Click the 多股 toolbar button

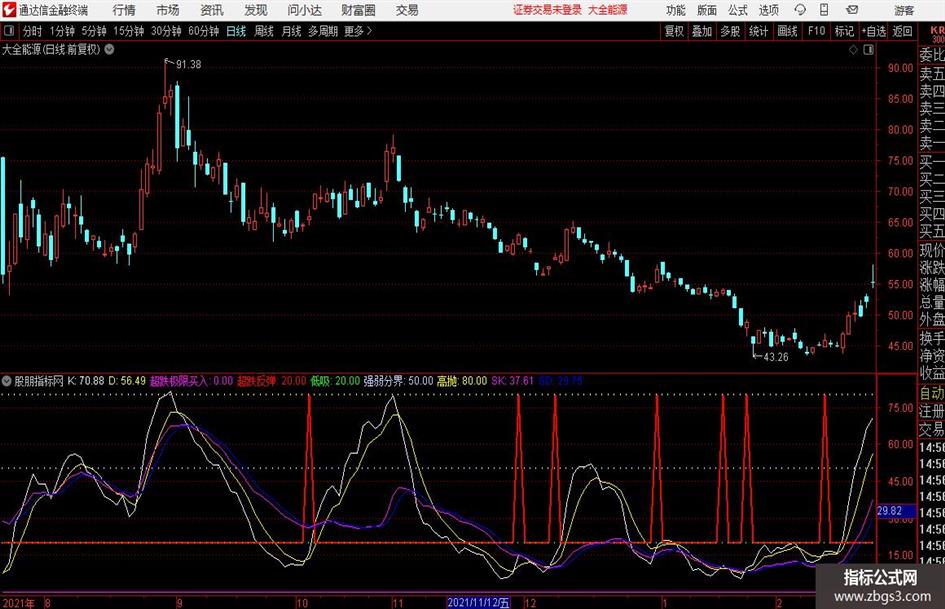pos(730,31)
